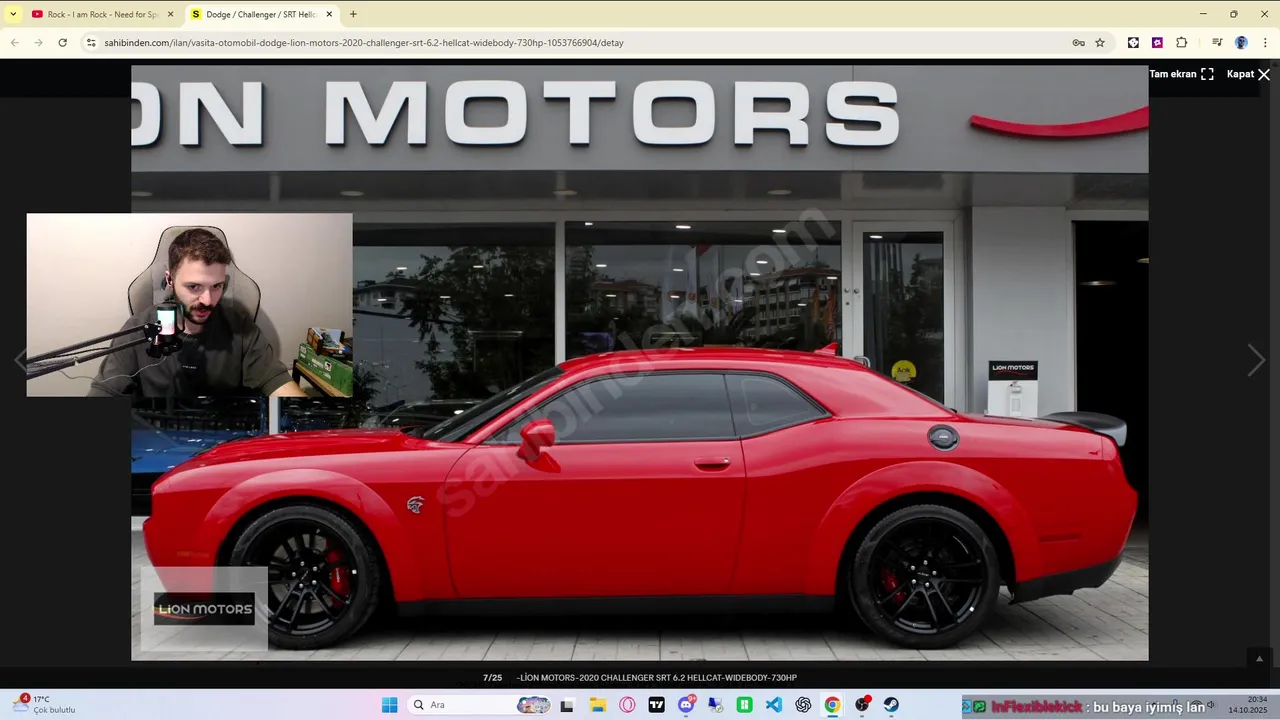Go to the next photo arrow

pos(1256,360)
